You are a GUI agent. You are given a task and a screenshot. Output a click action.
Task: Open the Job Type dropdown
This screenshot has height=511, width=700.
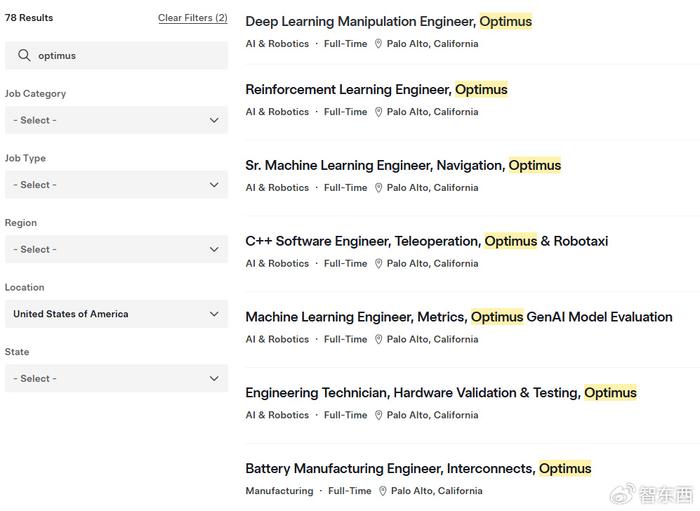[116, 185]
